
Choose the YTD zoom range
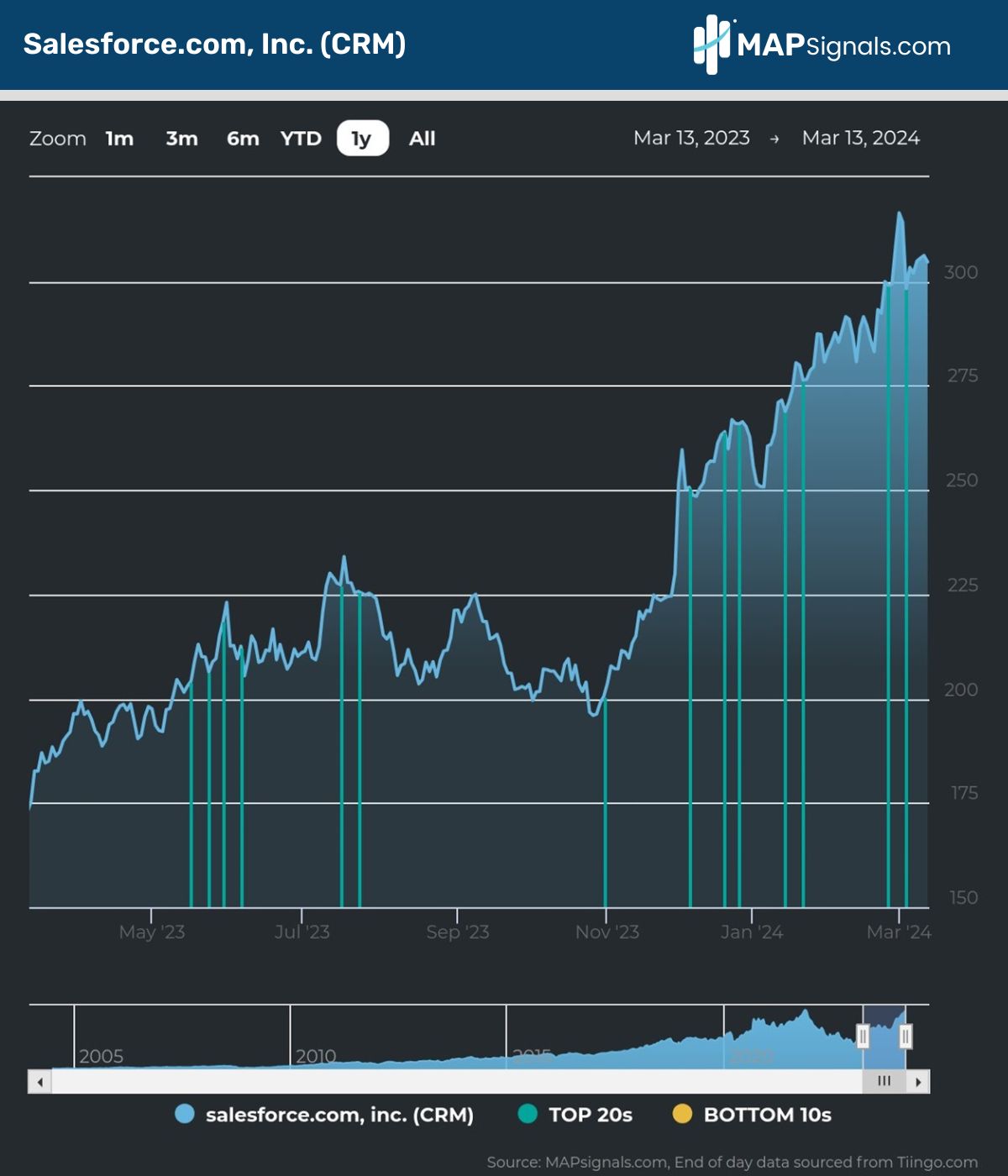coord(301,139)
